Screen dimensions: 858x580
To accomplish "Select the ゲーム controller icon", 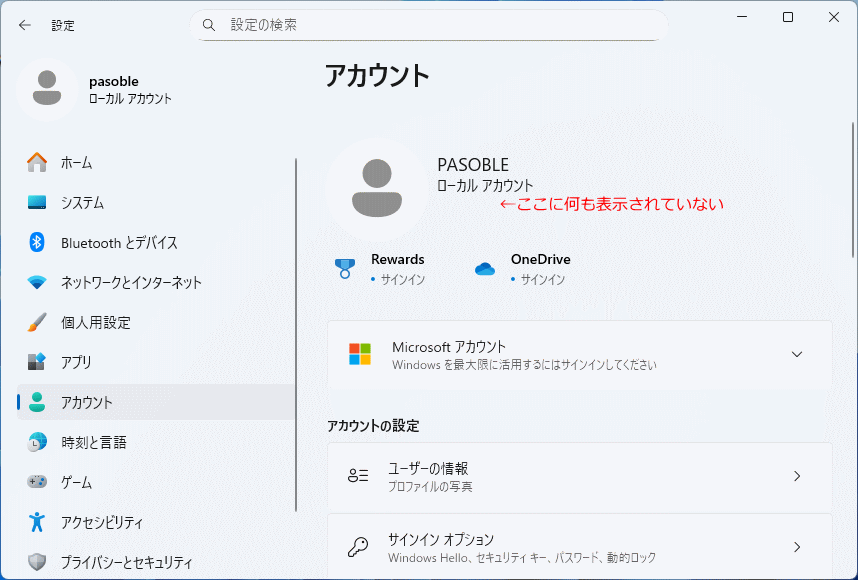I will (37, 482).
